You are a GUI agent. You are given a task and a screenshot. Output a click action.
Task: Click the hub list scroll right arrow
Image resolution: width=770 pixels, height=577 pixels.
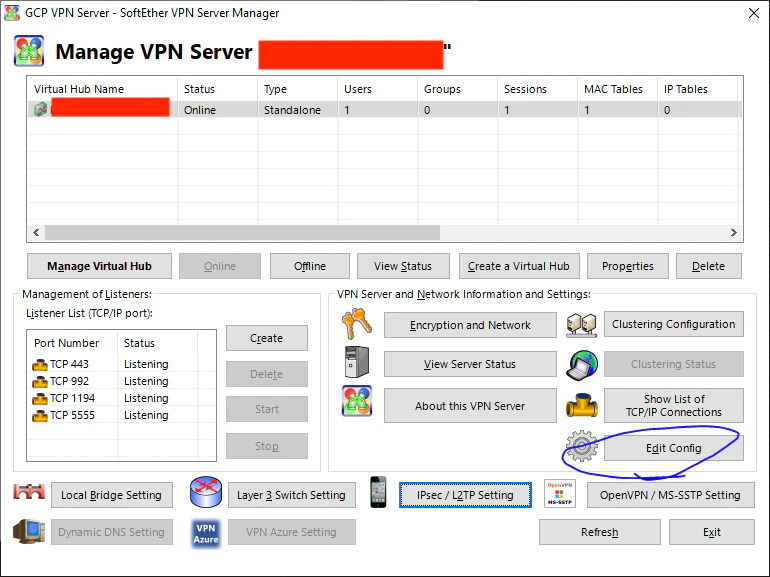[x=734, y=232]
